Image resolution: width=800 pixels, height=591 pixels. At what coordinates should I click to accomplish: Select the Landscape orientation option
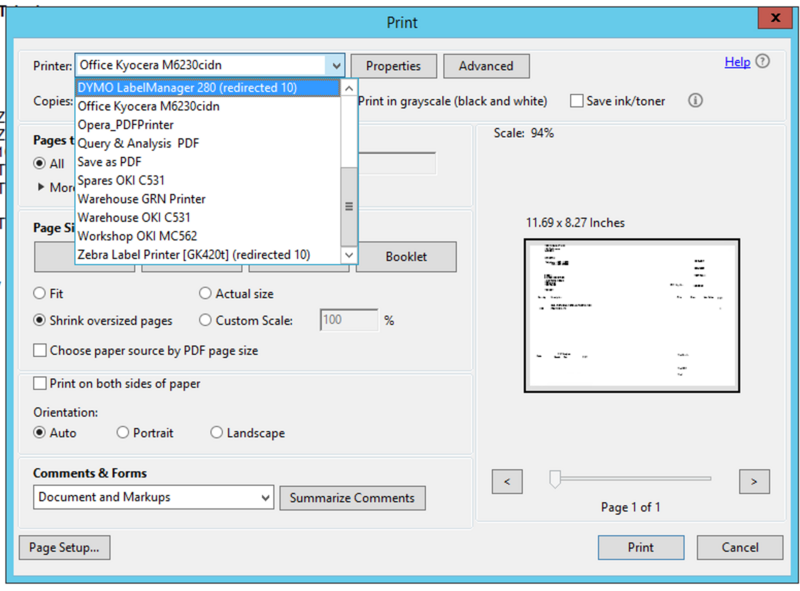216,432
